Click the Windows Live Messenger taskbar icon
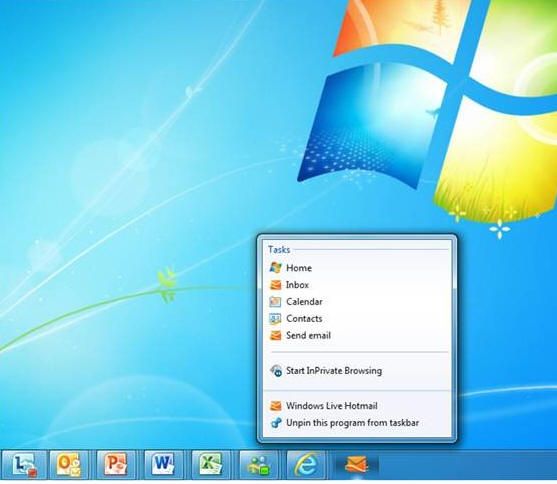 pyautogui.click(x=259, y=464)
